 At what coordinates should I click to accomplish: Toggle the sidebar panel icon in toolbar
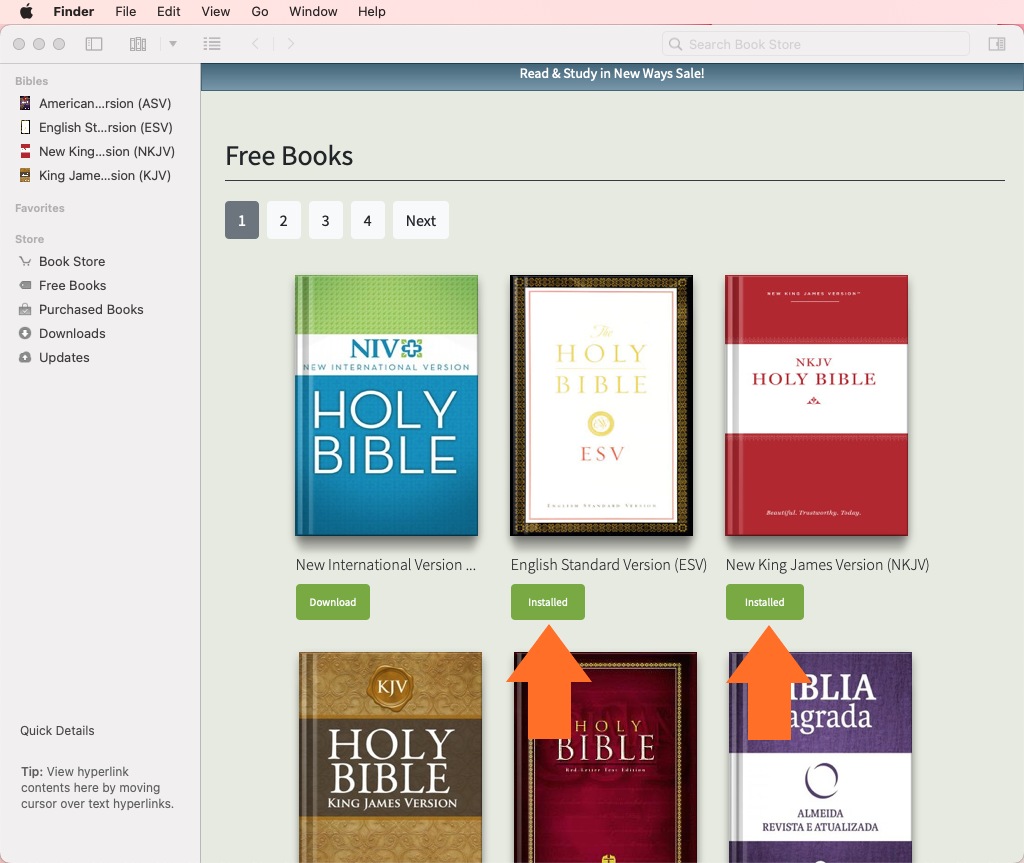coord(94,44)
